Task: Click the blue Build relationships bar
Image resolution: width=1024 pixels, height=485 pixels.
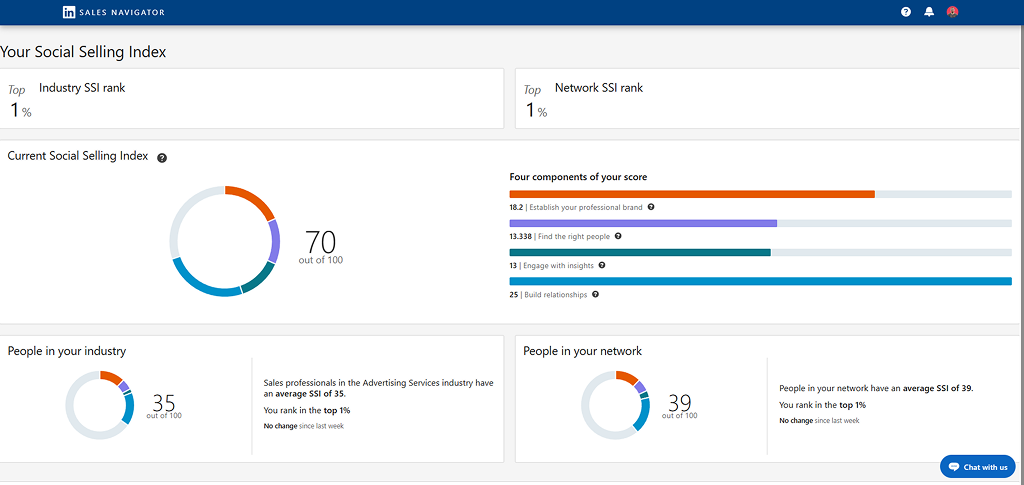Action: [760, 281]
